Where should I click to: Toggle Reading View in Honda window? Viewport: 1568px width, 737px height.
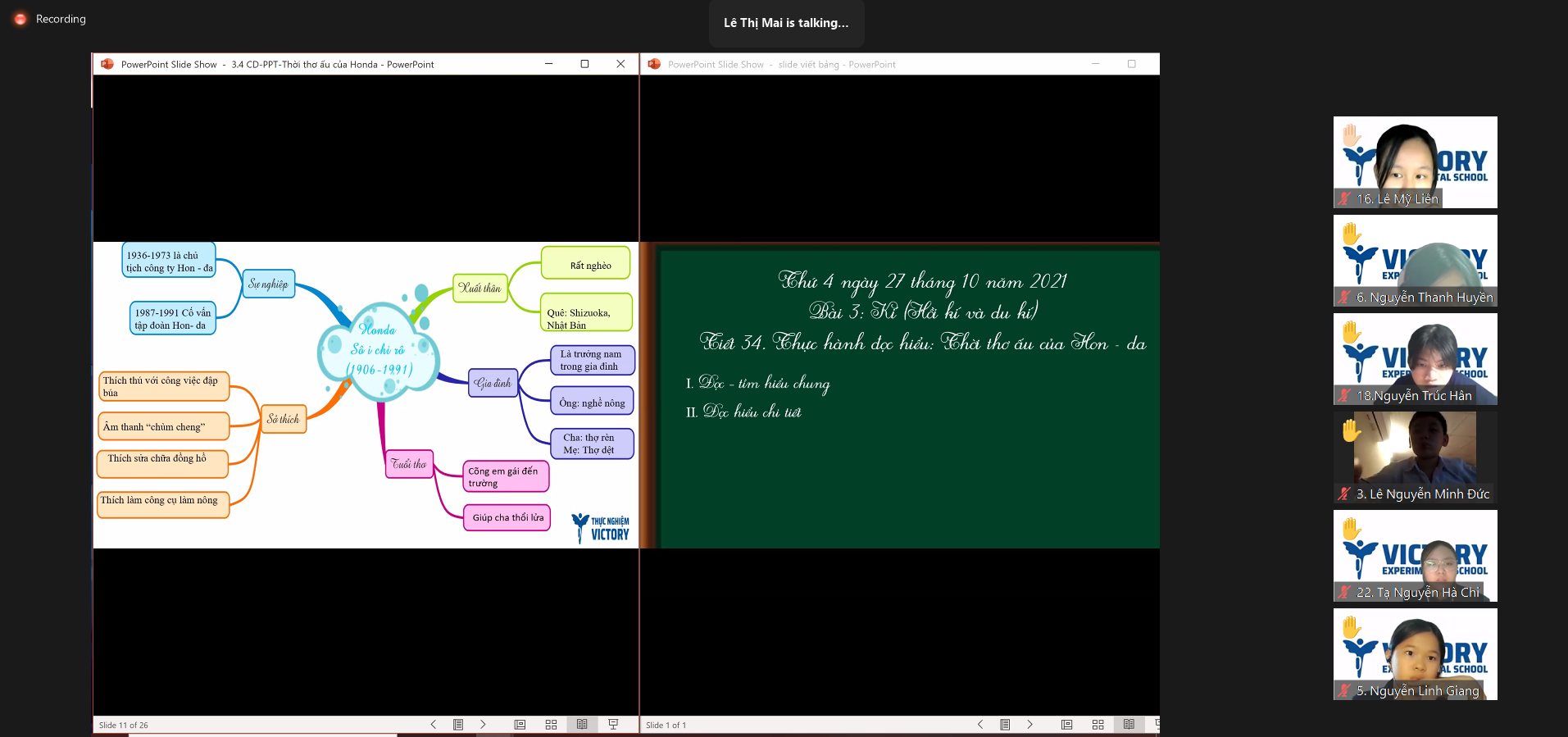(582, 725)
